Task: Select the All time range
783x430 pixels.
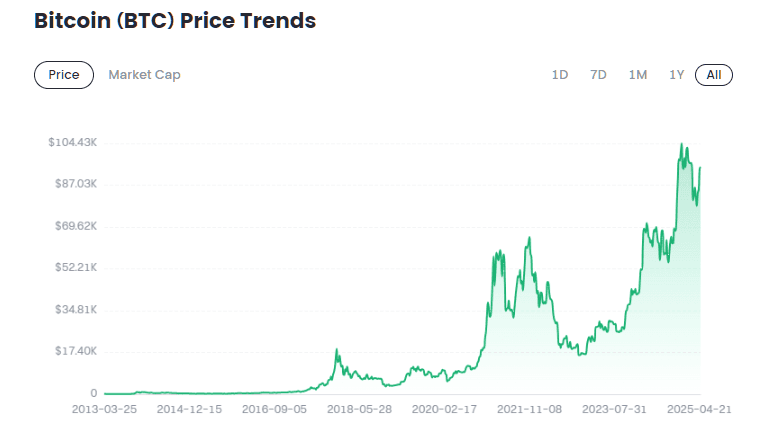Action: 714,75
